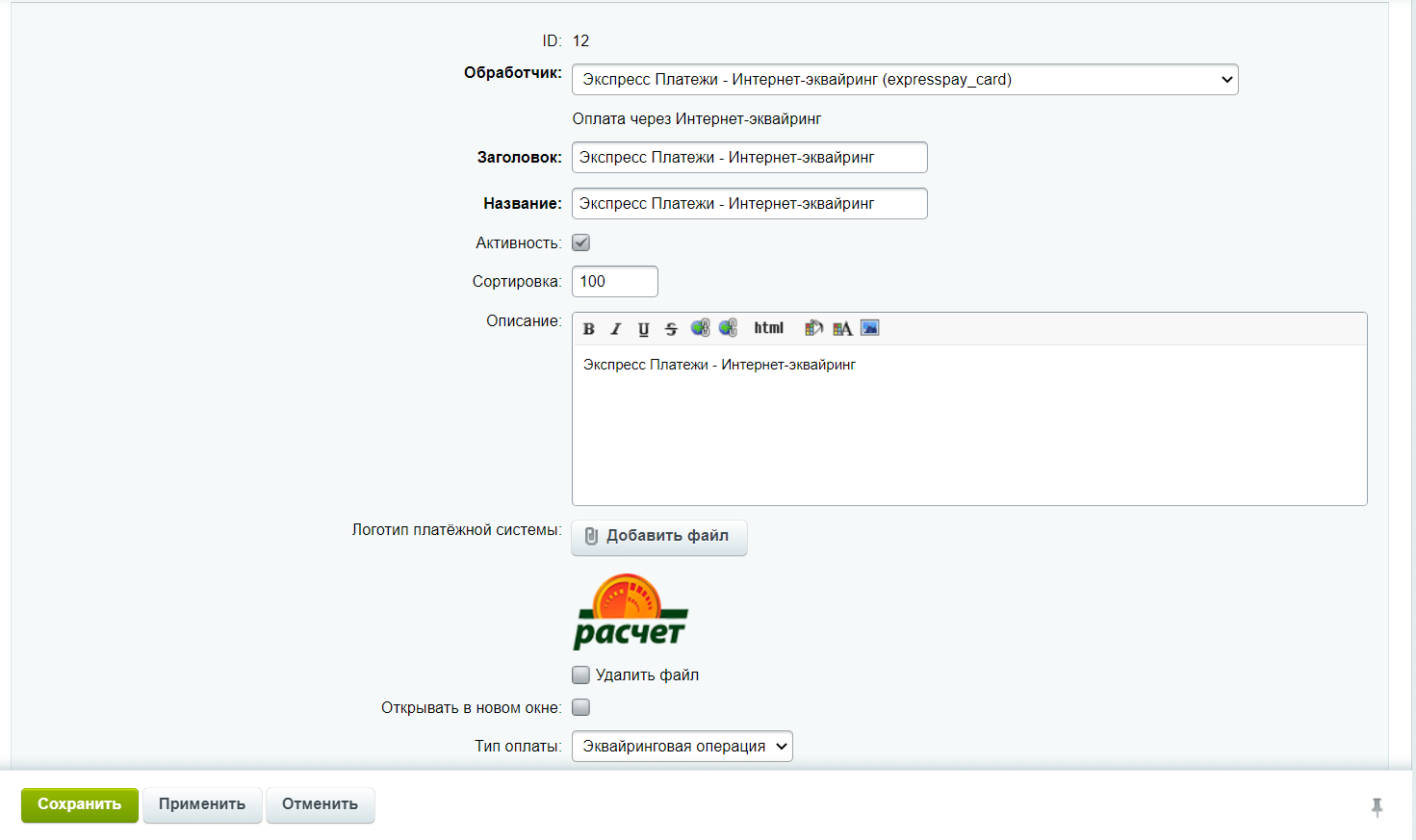Switch editor to html mode

click(768, 328)
